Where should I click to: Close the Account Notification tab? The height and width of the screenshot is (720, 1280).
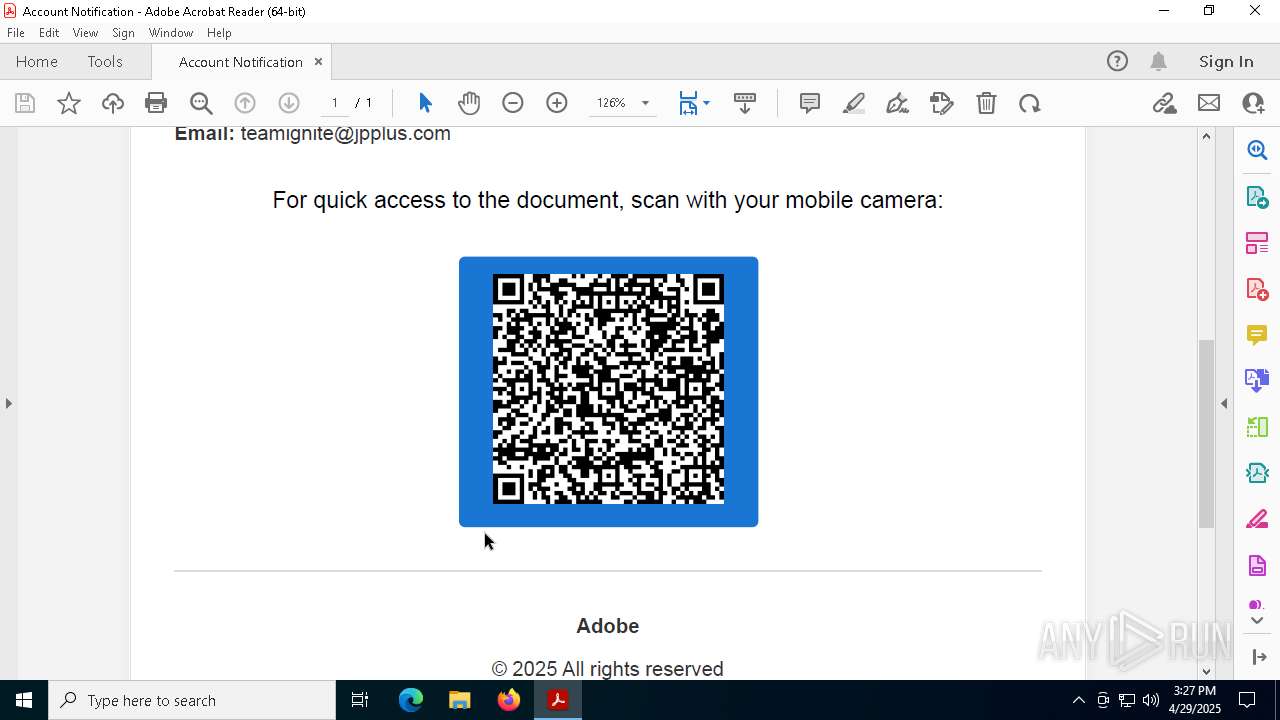[318, 62]
